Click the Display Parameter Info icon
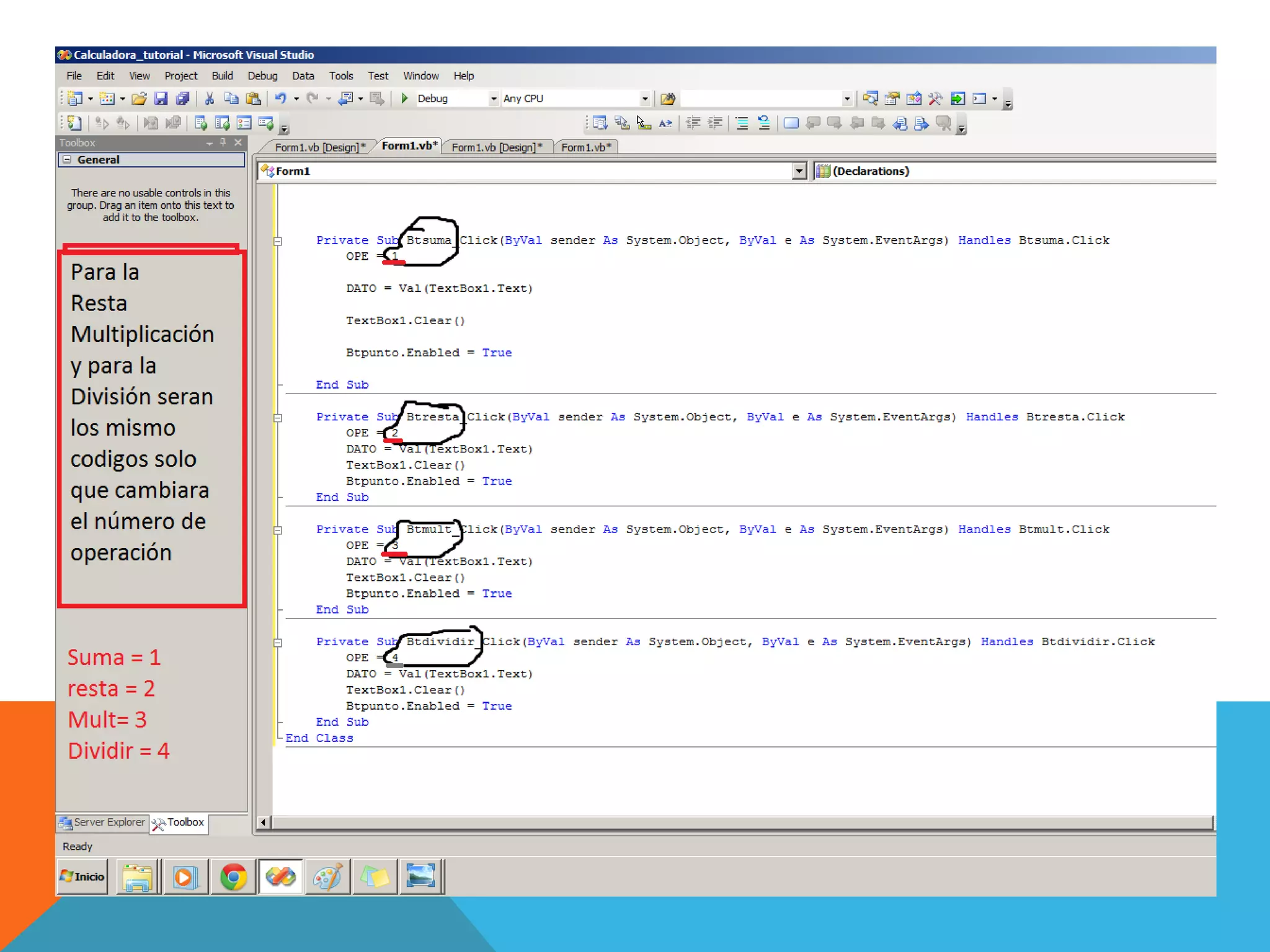 pos(622,123)
